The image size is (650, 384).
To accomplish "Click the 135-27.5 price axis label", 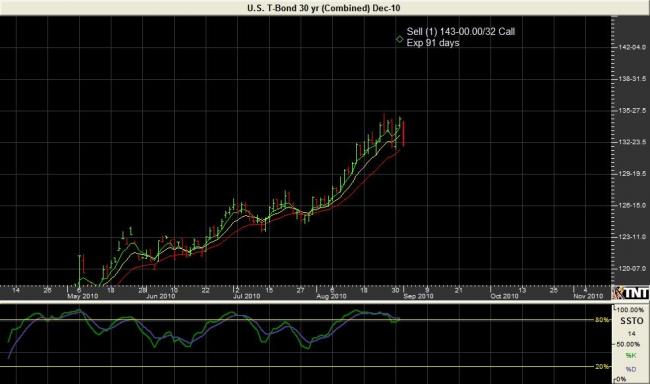I will 632,111.
